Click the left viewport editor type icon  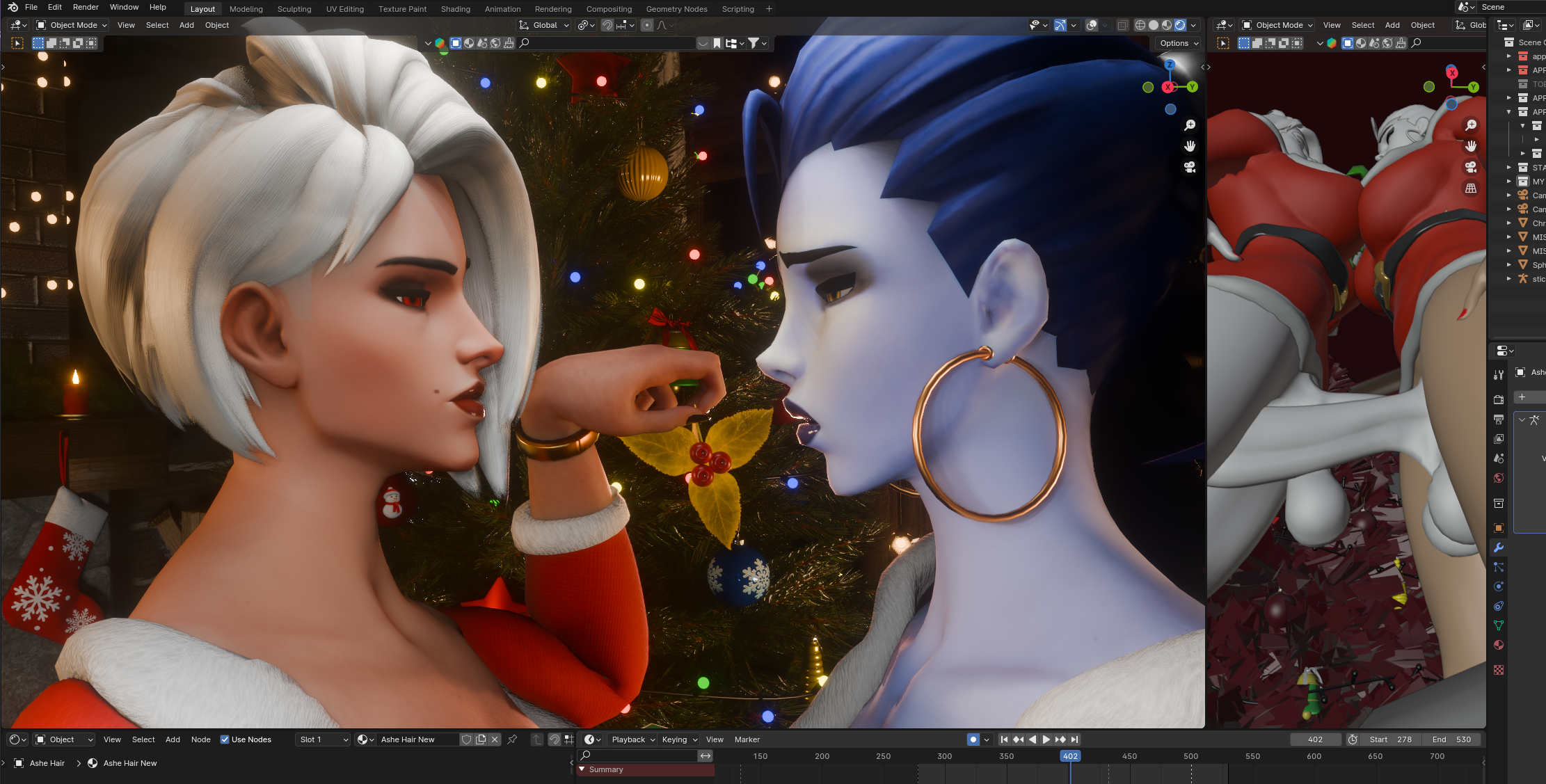(x=18, y=25)
